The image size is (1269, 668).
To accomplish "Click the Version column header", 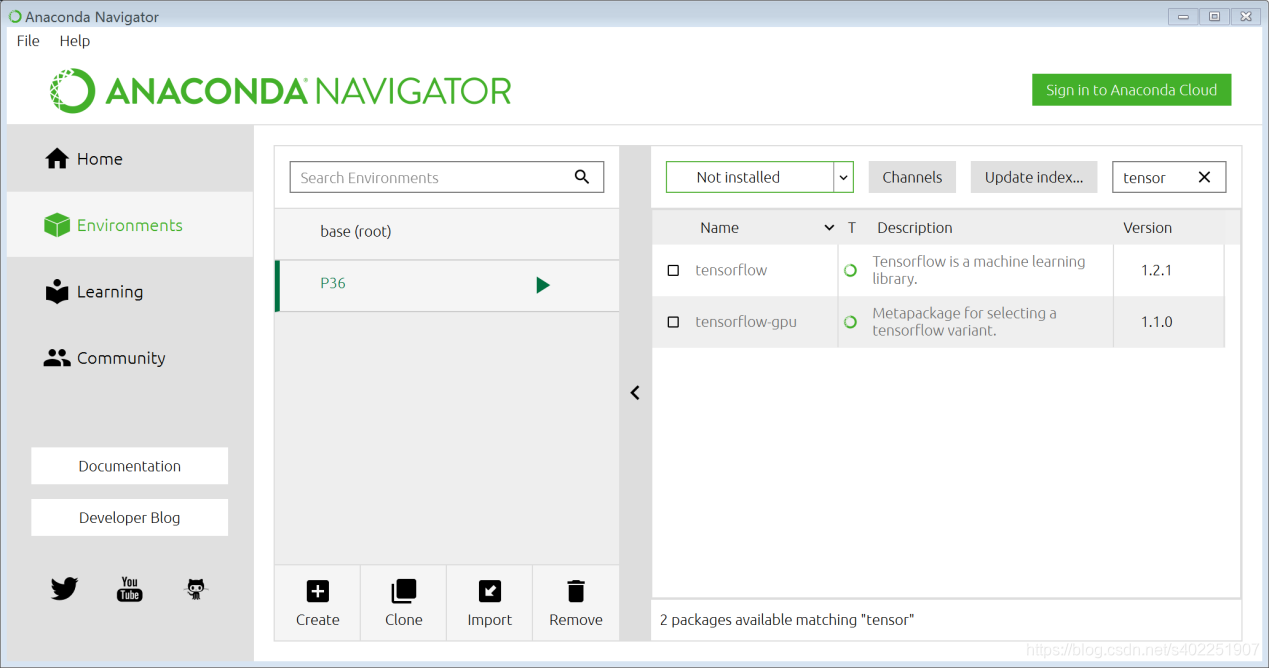I will [x=1147, y=228].
